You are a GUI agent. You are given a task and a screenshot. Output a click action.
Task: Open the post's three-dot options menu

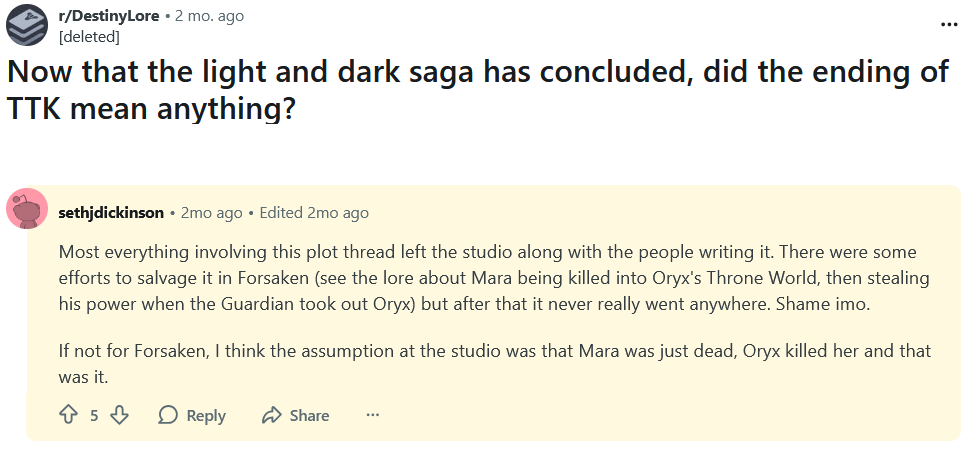click(x=949, y=24)
